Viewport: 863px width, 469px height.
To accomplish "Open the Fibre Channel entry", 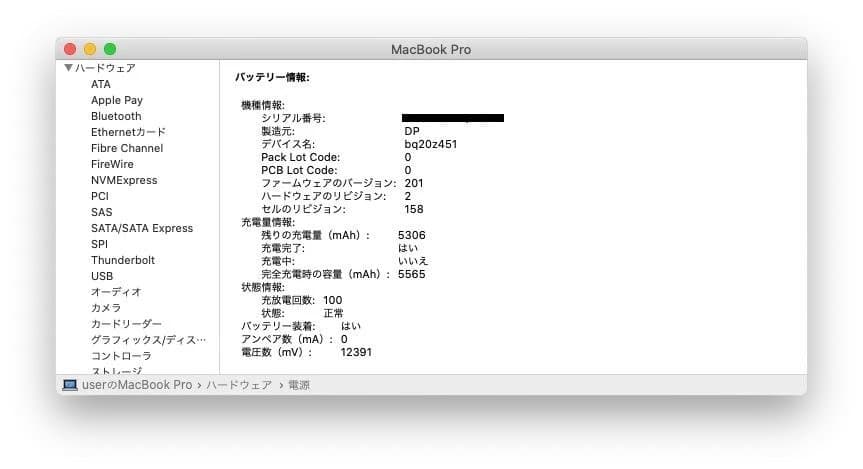I will point(127,148).
